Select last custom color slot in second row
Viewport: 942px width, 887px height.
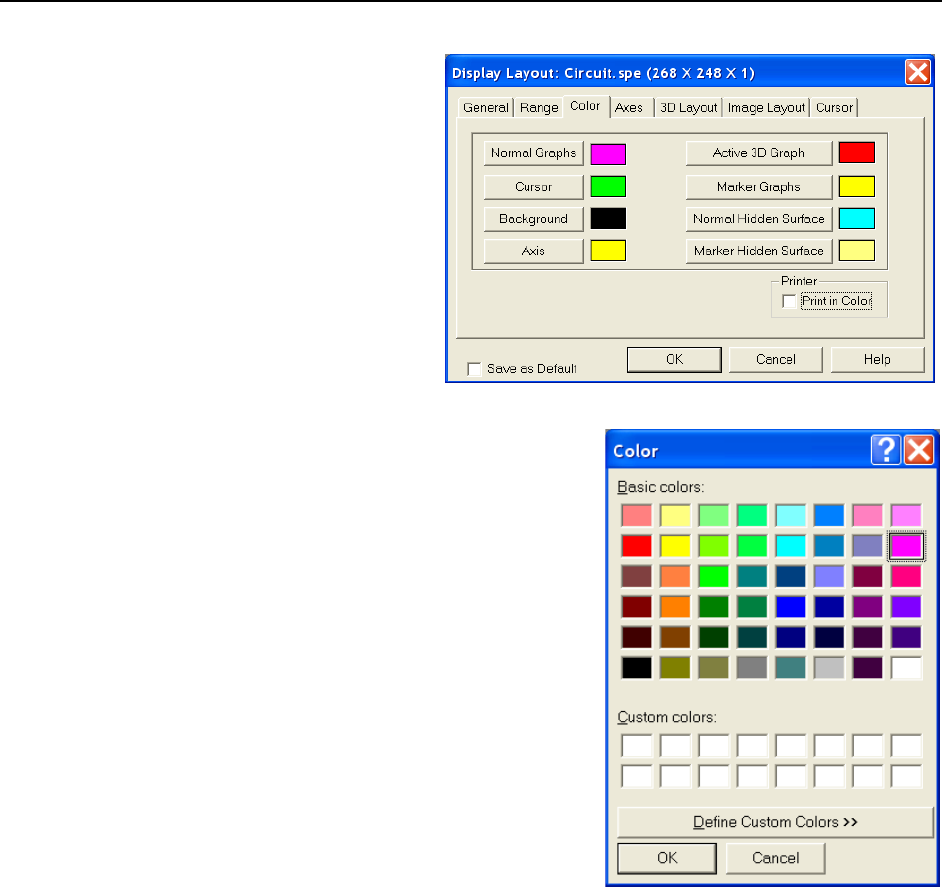tap(906, 776)
